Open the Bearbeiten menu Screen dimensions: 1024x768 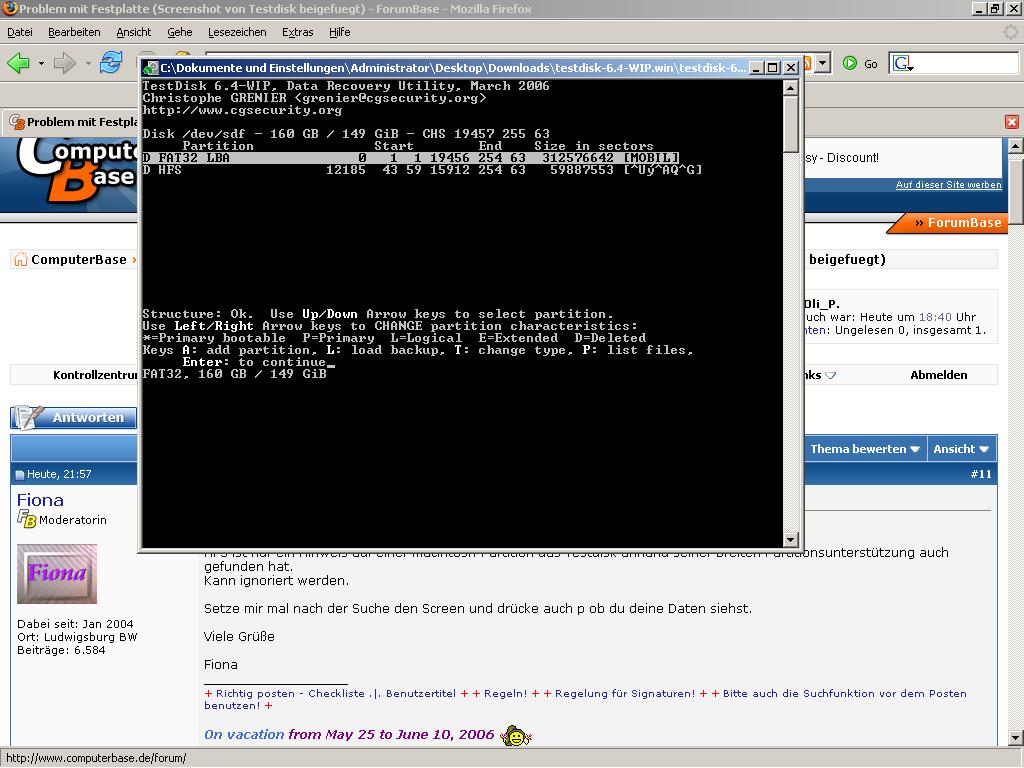(74, 32)
